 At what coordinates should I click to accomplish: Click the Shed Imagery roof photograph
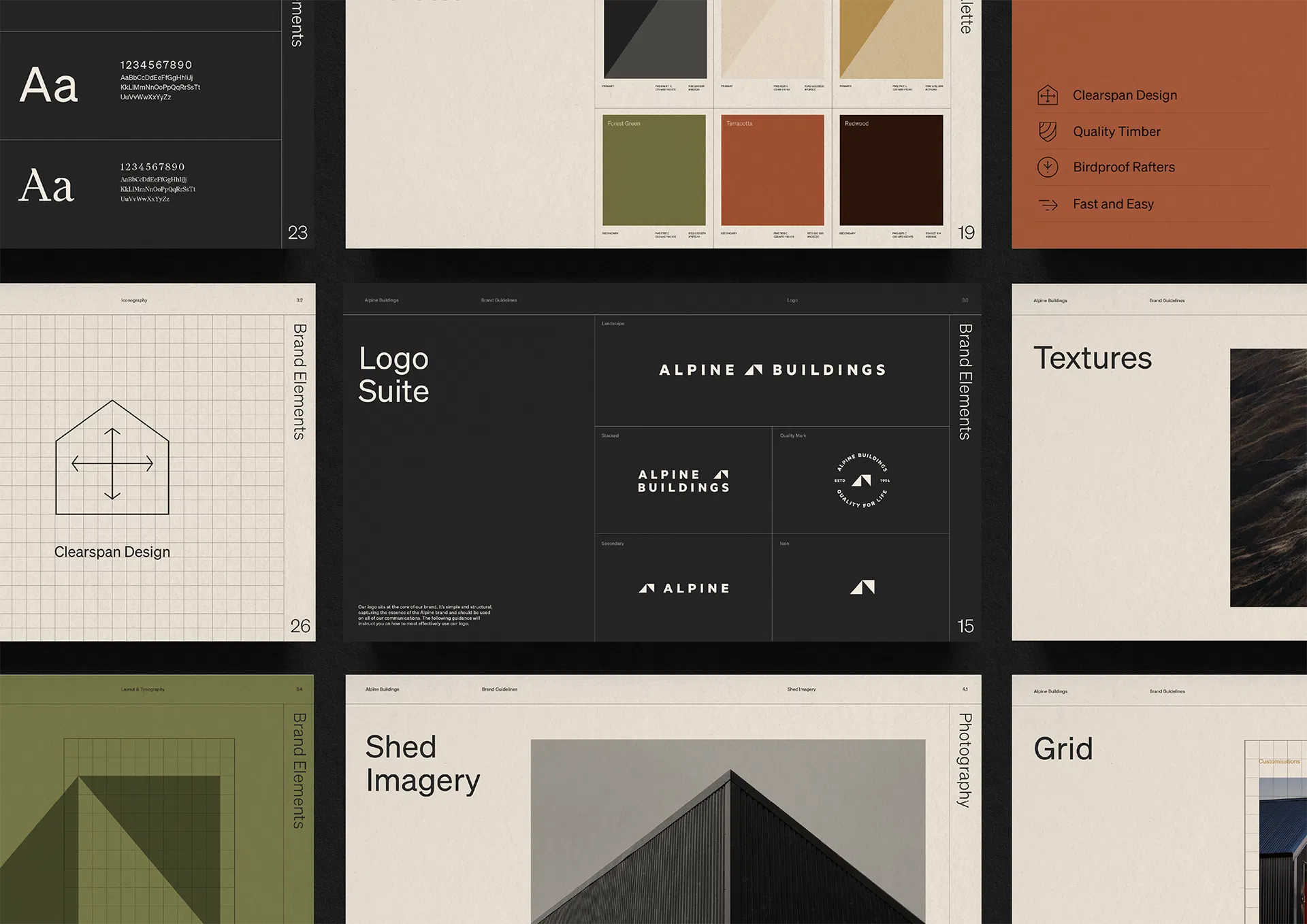click(x=728, y=831)
